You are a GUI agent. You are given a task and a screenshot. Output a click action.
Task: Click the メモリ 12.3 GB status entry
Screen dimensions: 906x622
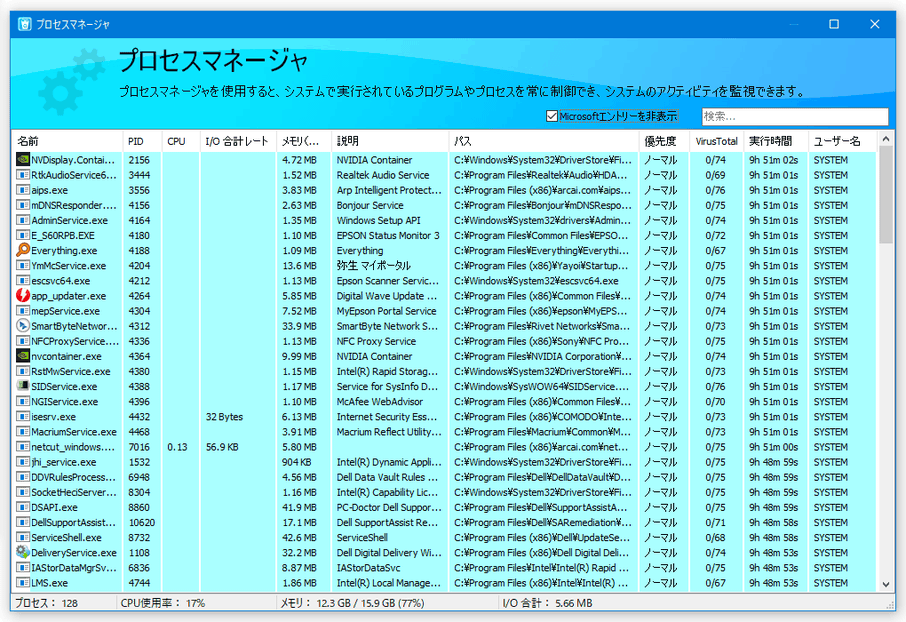[x=352, y=603]
